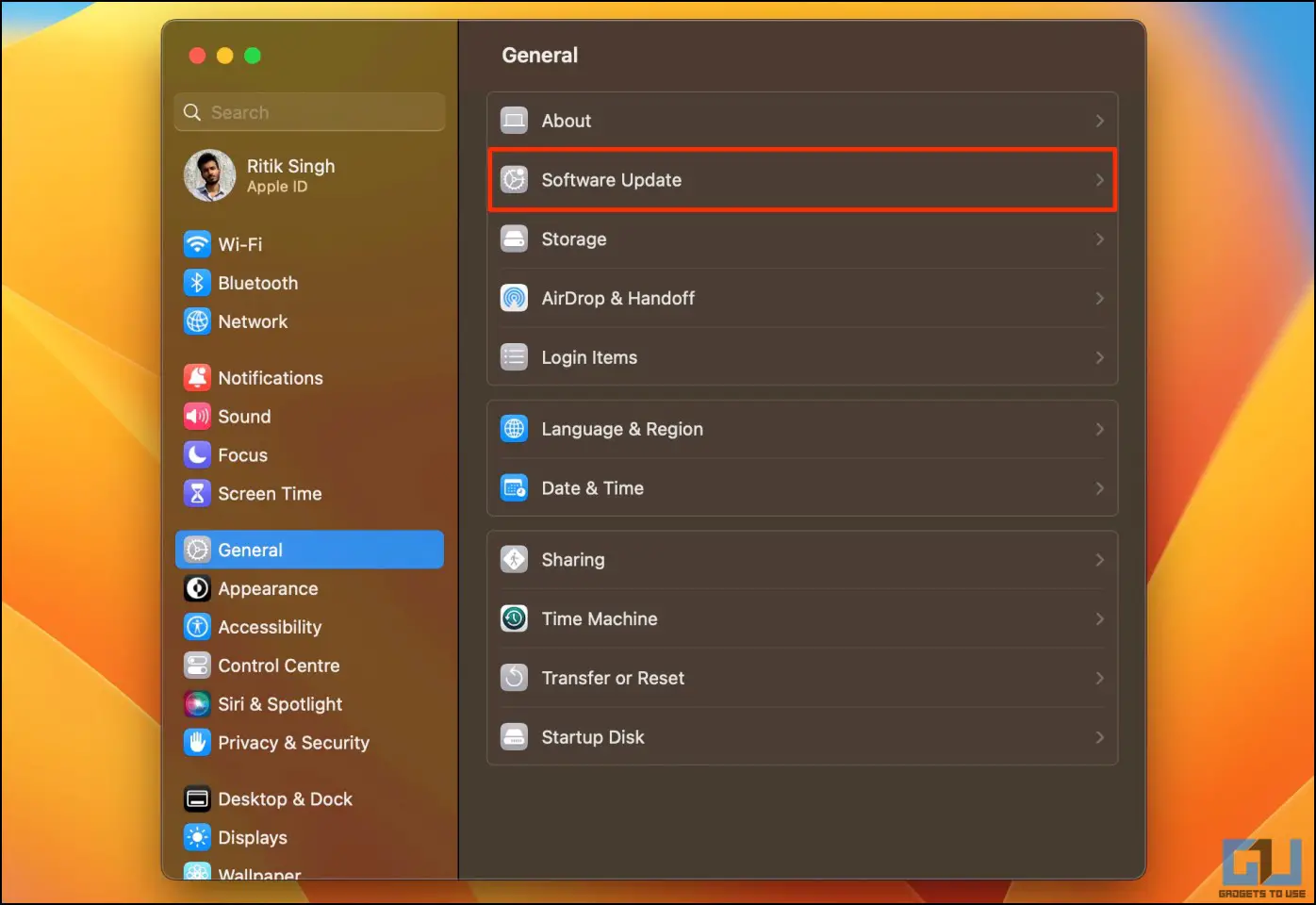Click the Login Items list icon
The image size is (1316, 905).
514,357
